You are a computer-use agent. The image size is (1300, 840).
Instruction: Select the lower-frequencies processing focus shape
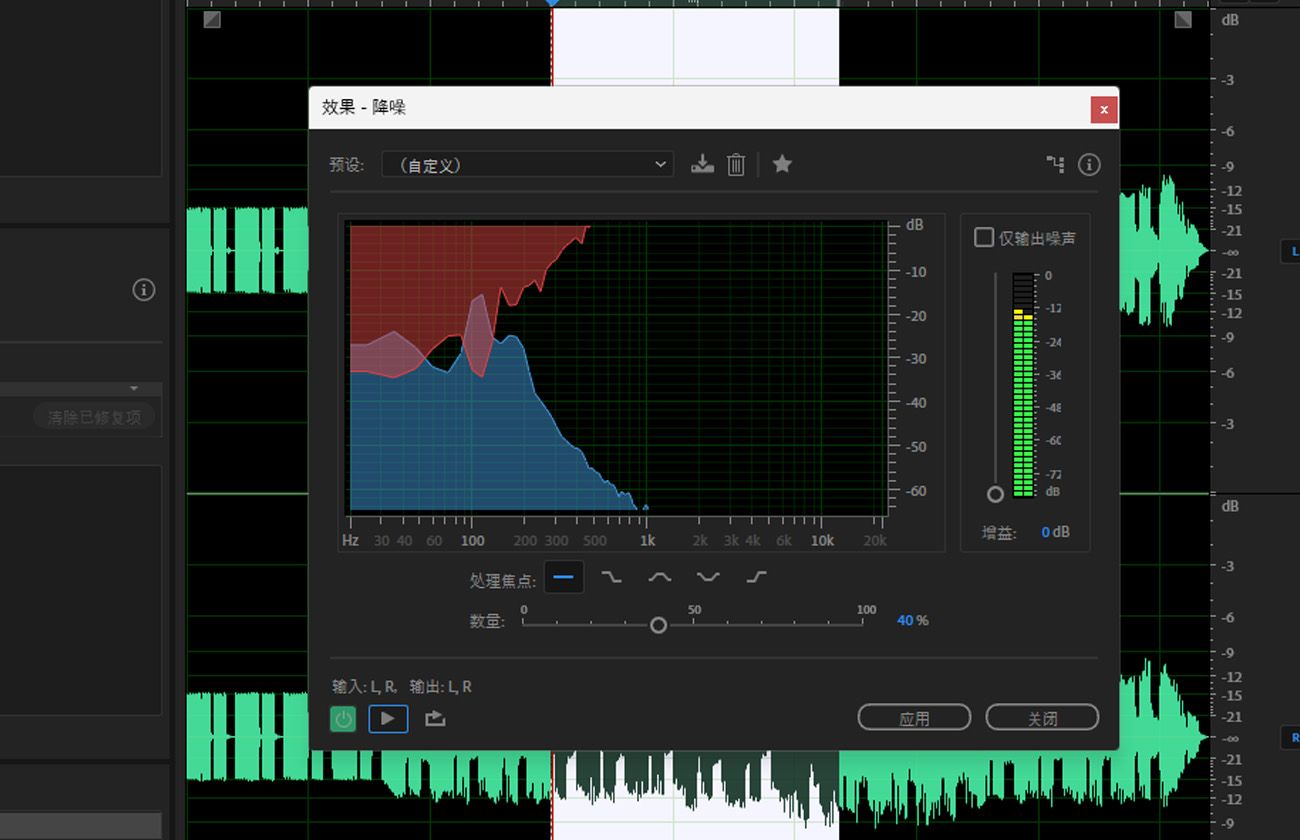611,577
